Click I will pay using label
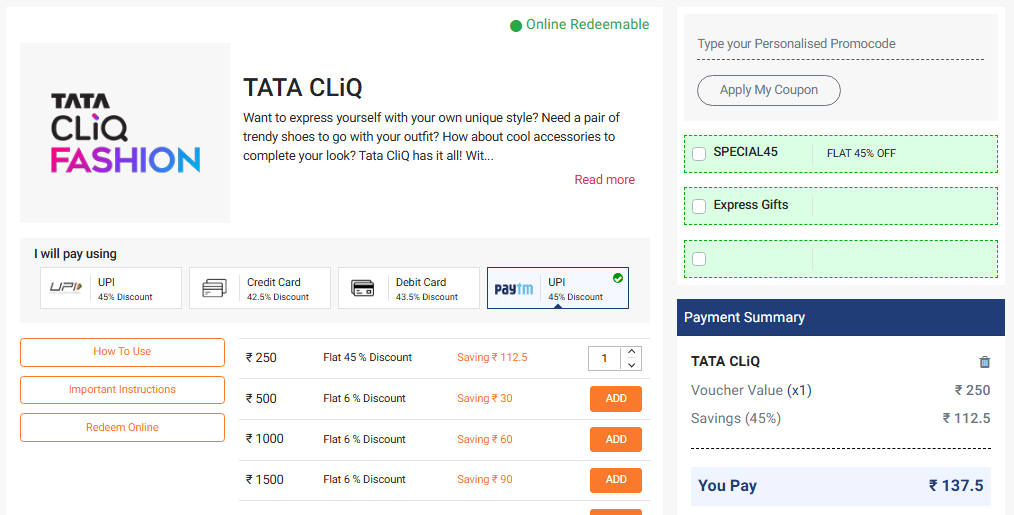The image size is (1014, 515). (x=75, y=254)
